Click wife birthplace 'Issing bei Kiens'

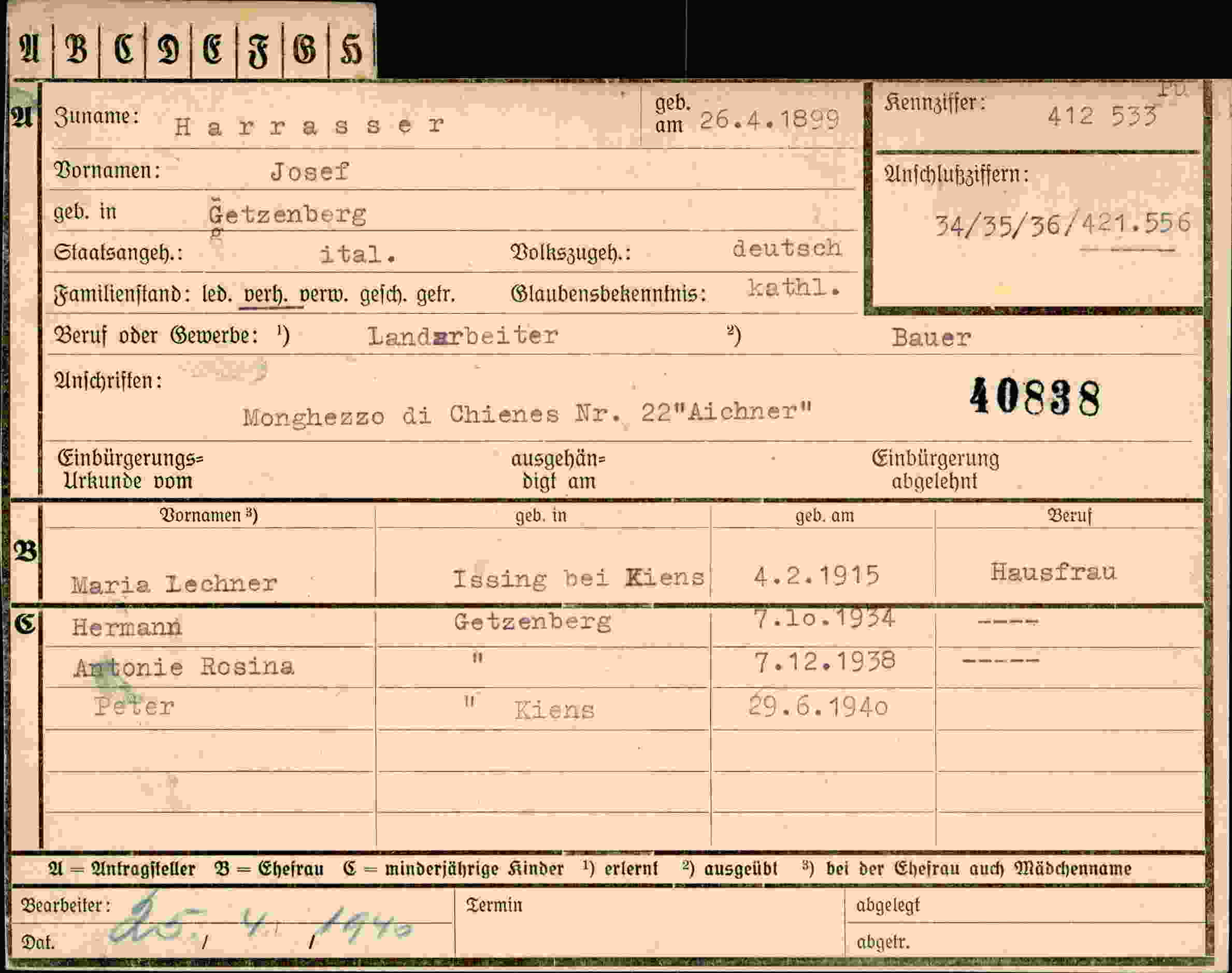click(578, 578)
